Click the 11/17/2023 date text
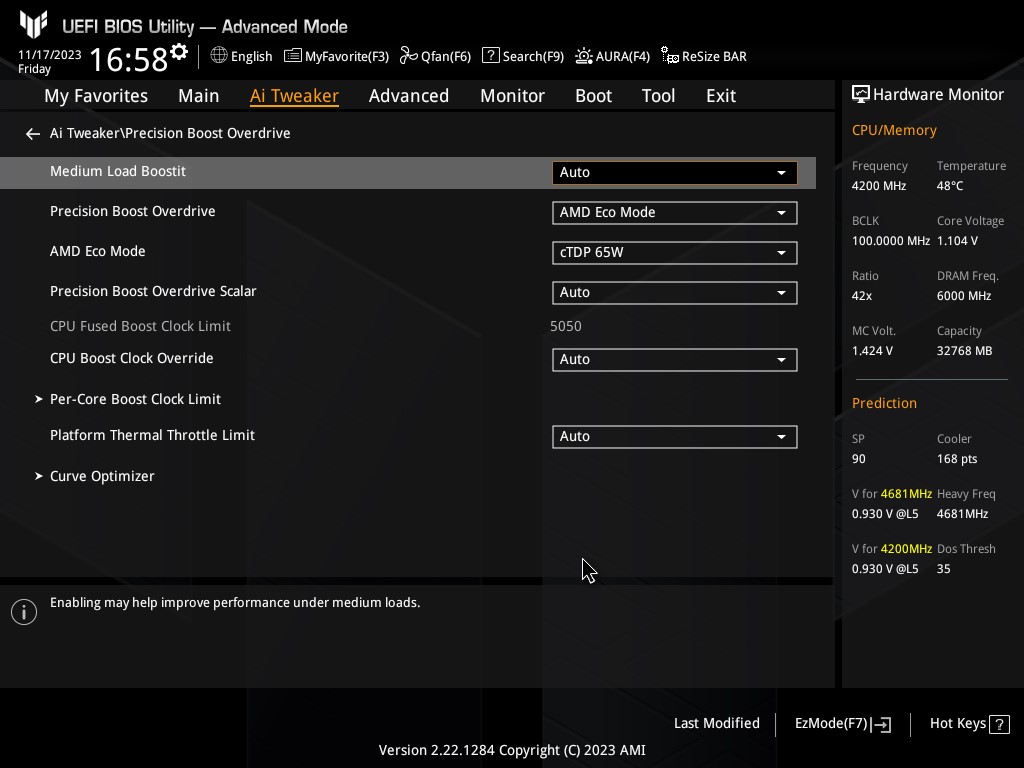This screenshot has height=768, width=1024. pos(50,55)
